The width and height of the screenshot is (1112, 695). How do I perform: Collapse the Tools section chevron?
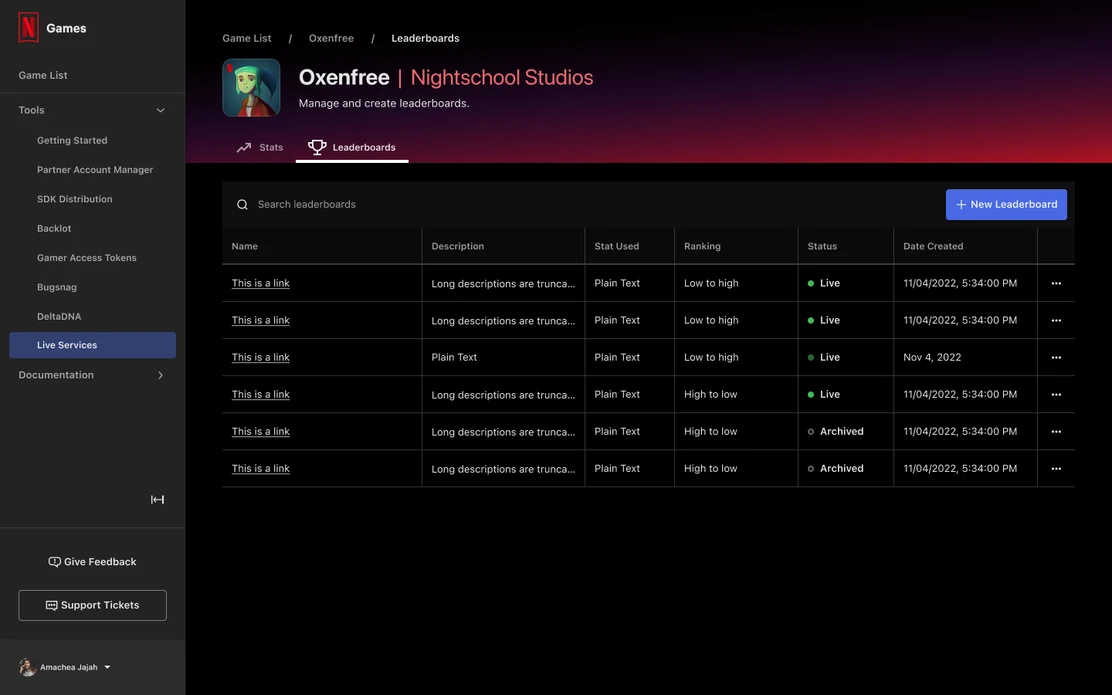[160, 110]
